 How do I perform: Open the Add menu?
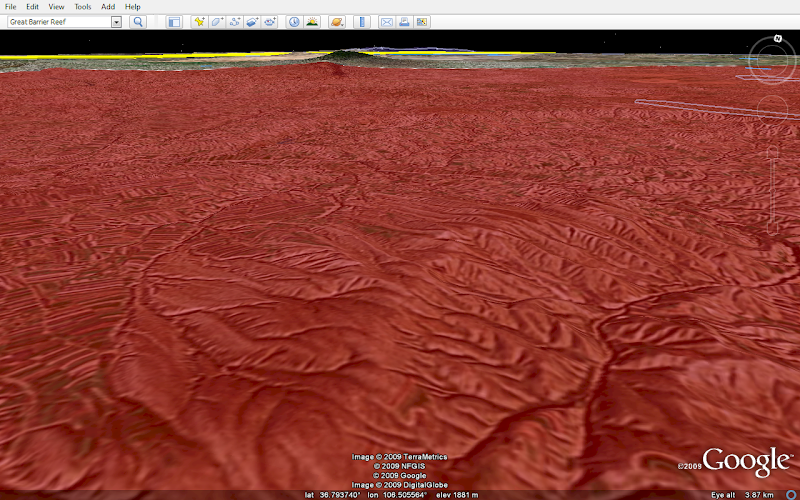[108, 6]
